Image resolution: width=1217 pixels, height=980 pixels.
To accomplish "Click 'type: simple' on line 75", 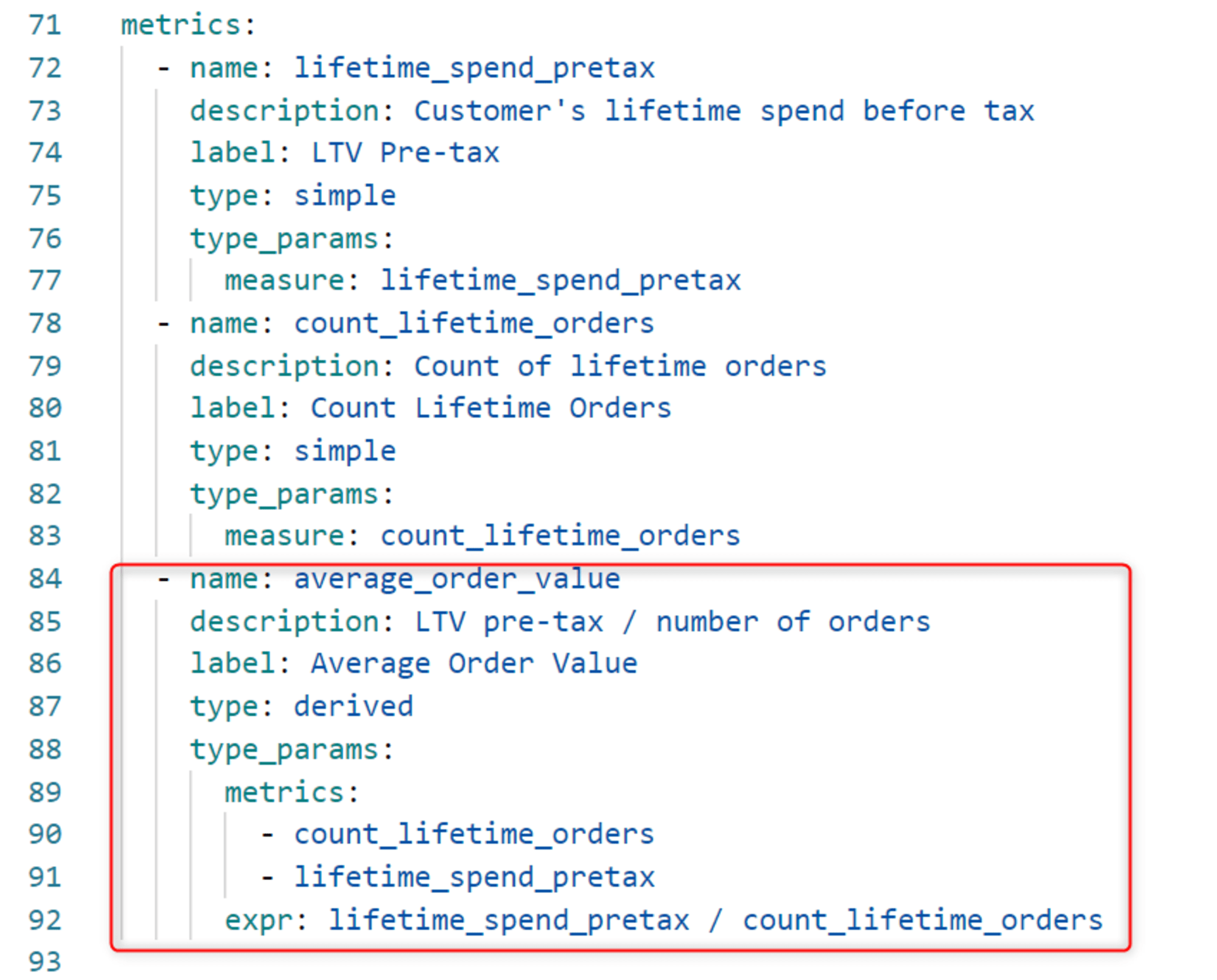I will (x=293, y=196).
